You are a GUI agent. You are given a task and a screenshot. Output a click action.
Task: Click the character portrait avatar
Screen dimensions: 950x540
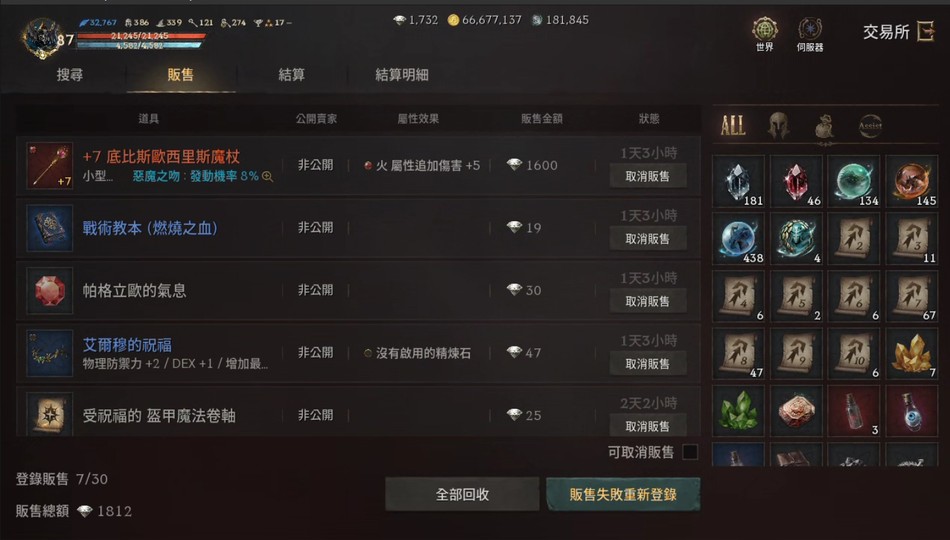pyautogui.click(x=42, y=38)
